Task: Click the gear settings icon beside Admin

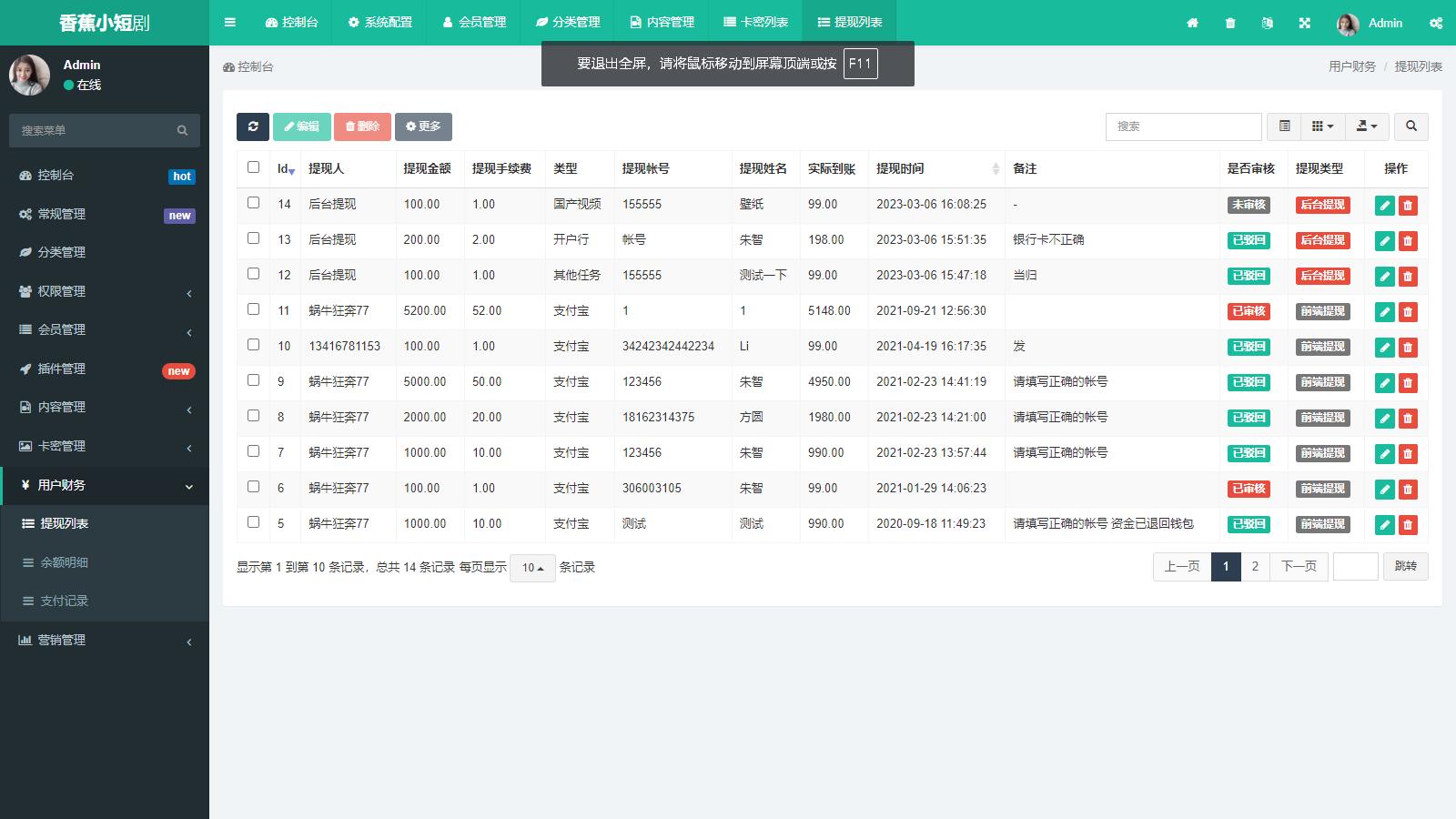Action: click(1435, 23)
